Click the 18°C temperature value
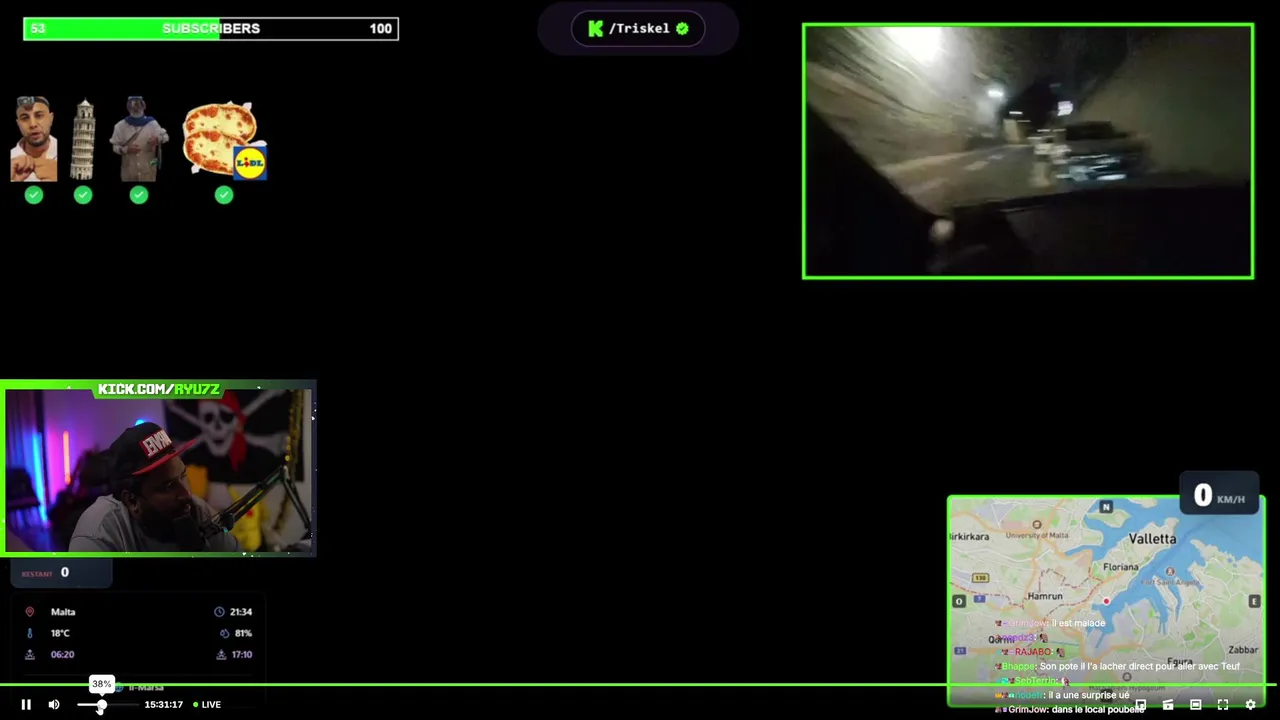This screenshot has width=1280, height=720. click(60, 633)
